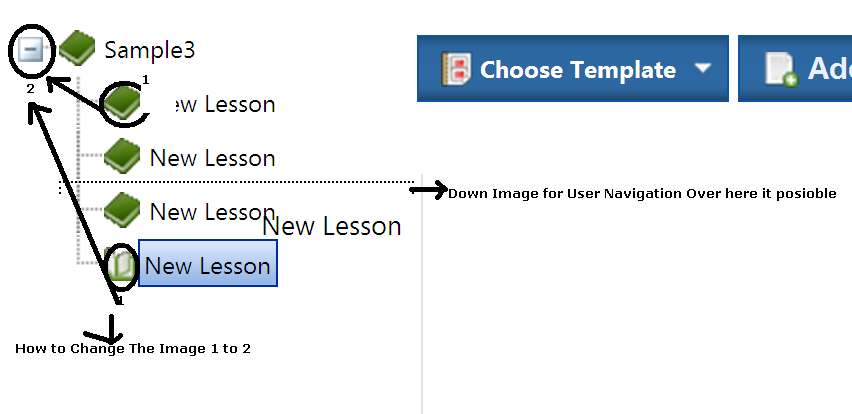Click the Sample3 green book icon
Screen dimensions: 852x414
(76, 47)
